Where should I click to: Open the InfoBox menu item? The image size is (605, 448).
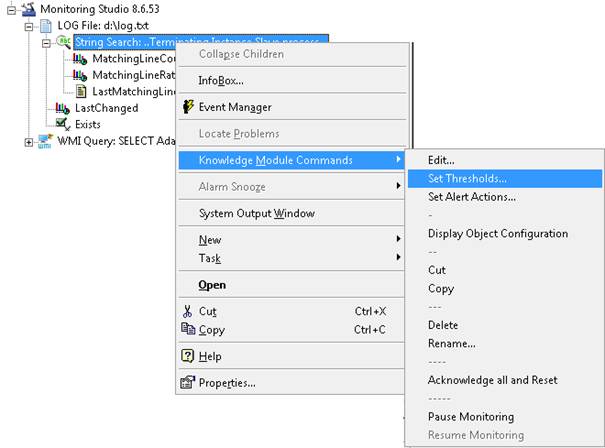pyautogui.click(x=220, y=80)
